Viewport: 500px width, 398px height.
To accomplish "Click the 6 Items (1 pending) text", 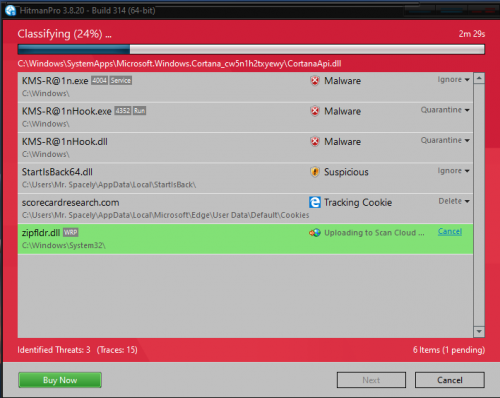I will [x=449, y=350].
